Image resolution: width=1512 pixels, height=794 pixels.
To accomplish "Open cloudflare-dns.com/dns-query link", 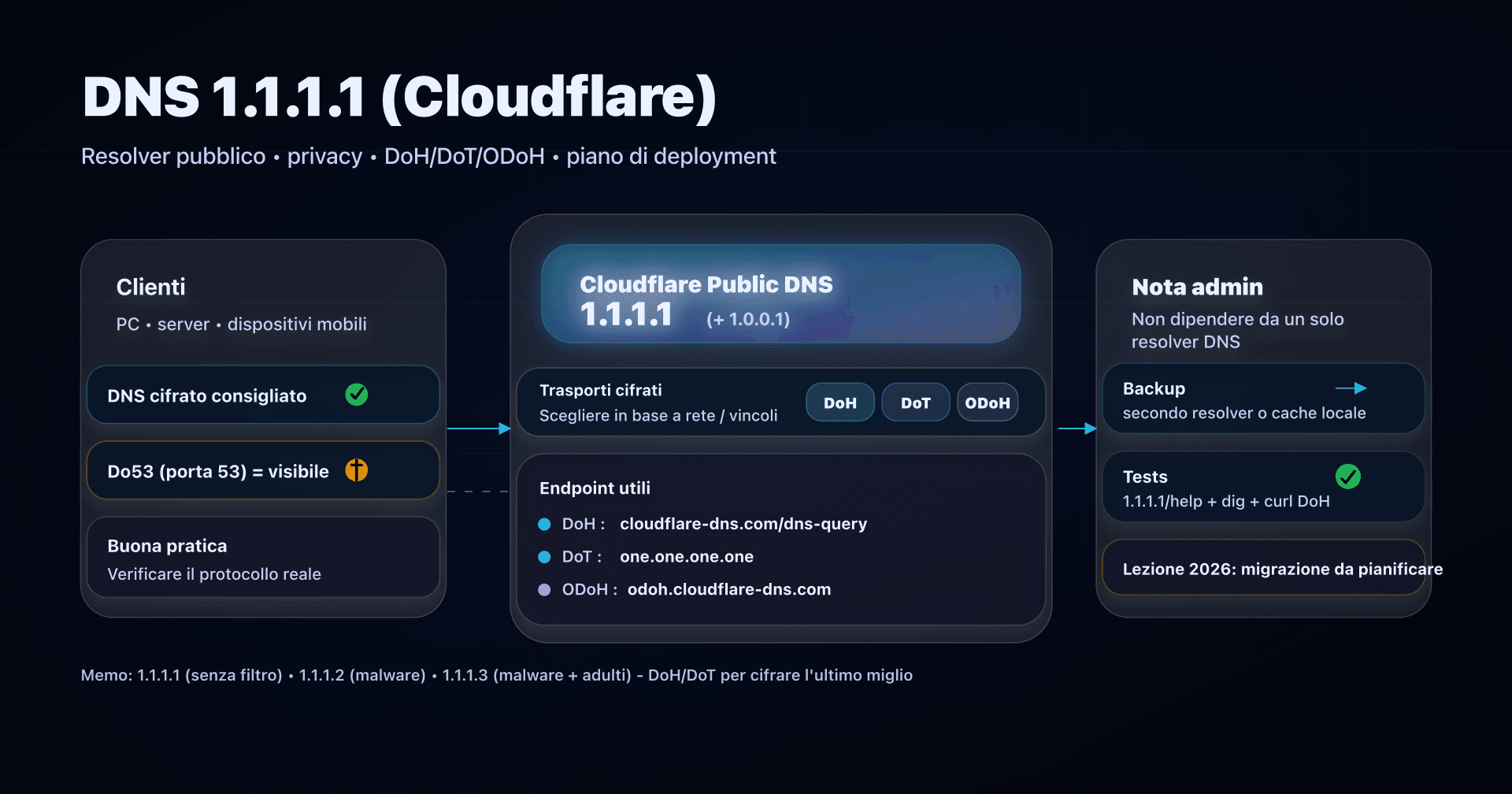I will 743,524.
